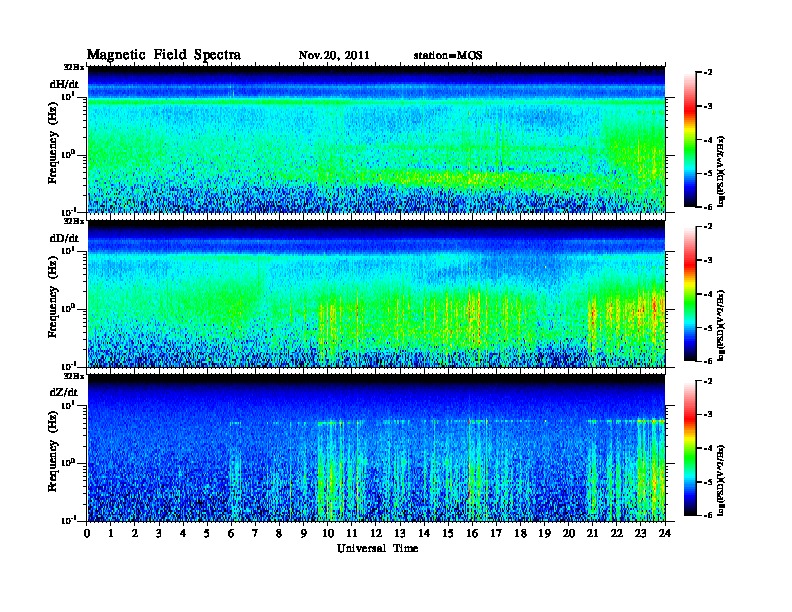Click the date "Nov. 20, 2011"

[334, 56]
